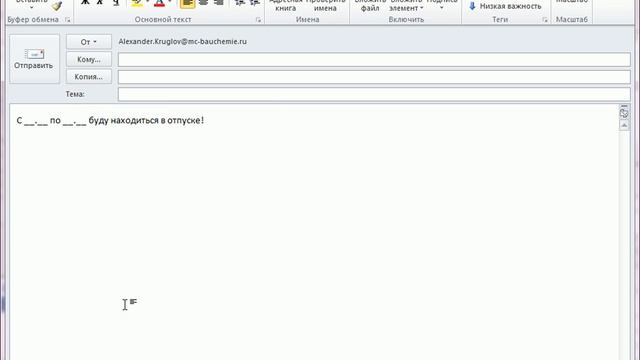Click the decrease indent icon

(240, 3)
